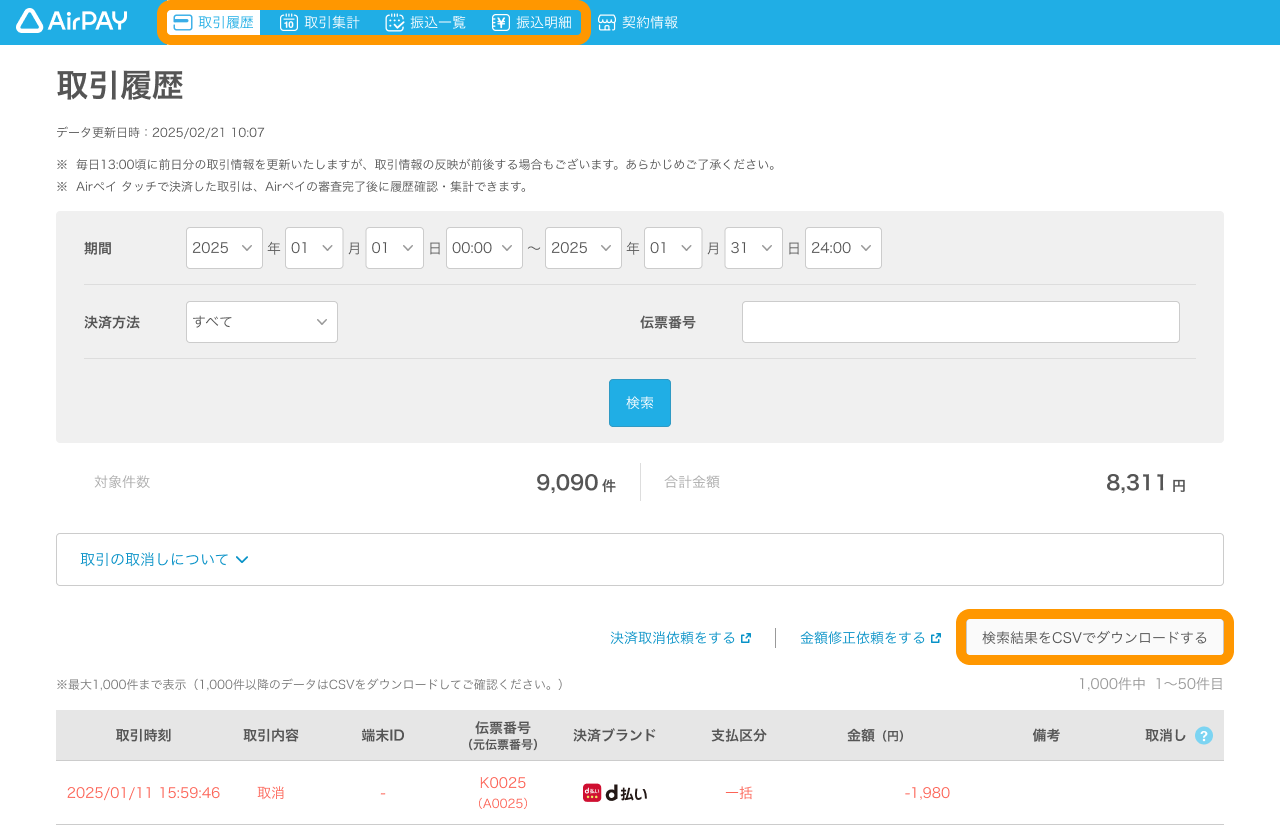
Task: Click the AirPAY logo
Action: point(72,21)
